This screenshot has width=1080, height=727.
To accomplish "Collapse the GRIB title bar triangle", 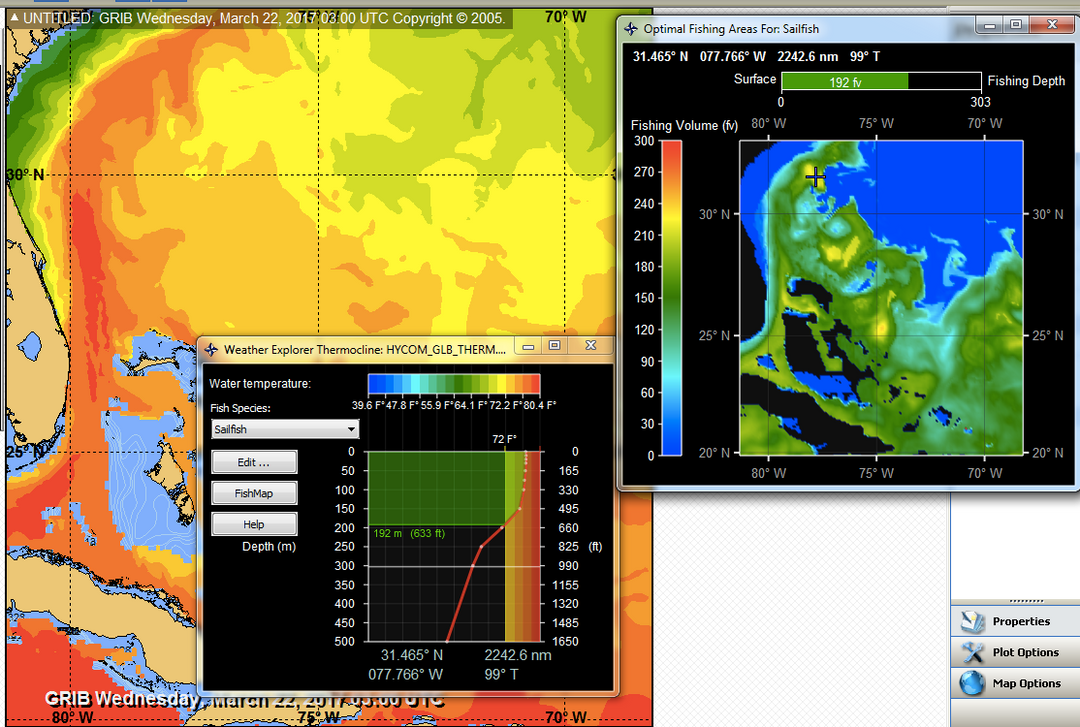I will (x=12, y=17).
